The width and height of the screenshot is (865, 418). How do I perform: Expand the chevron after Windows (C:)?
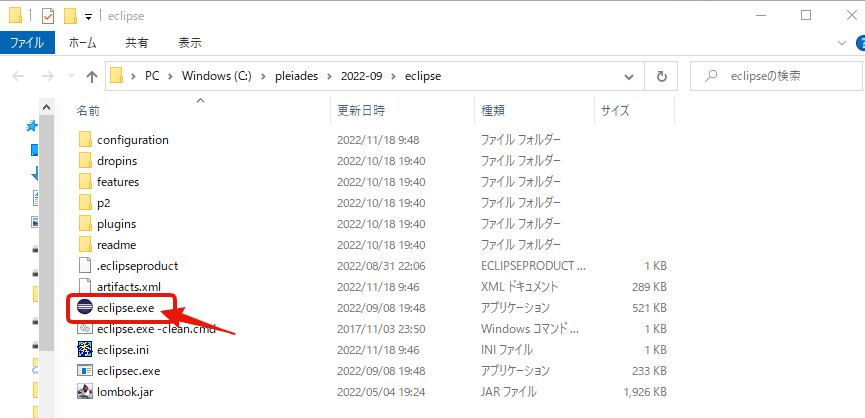(263, 76)
